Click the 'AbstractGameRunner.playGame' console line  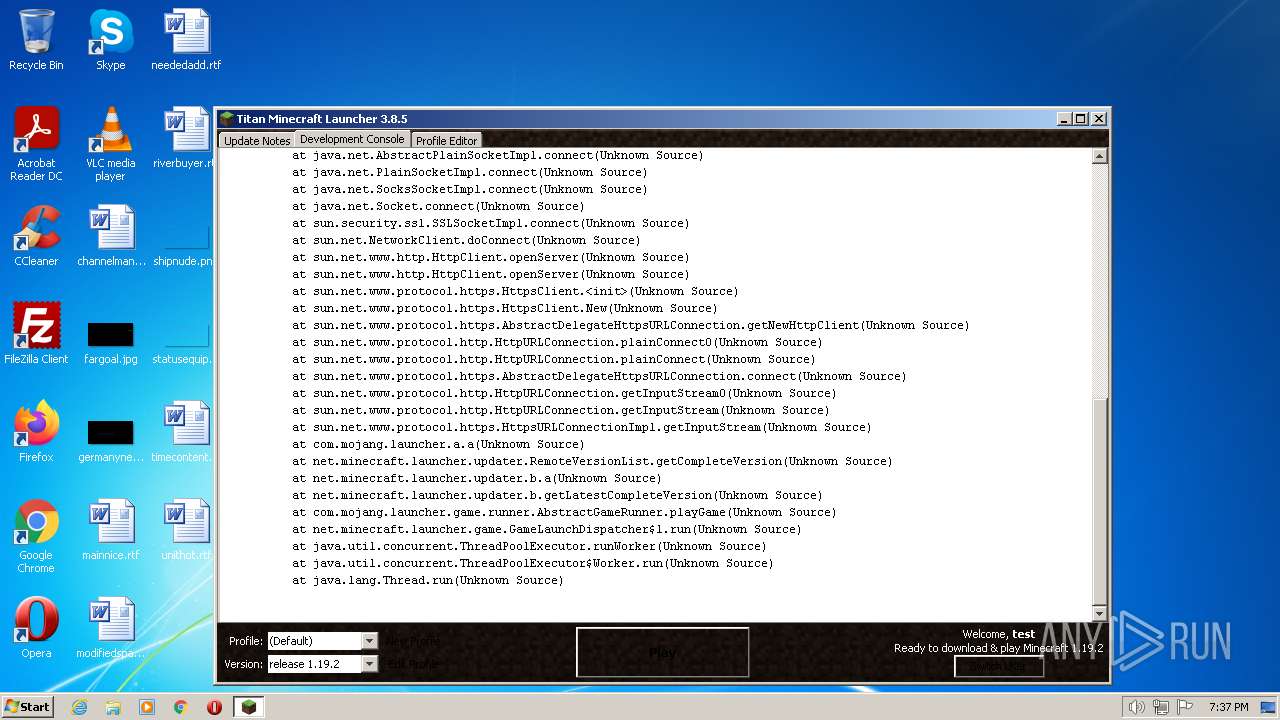click(x=564, y=512)
